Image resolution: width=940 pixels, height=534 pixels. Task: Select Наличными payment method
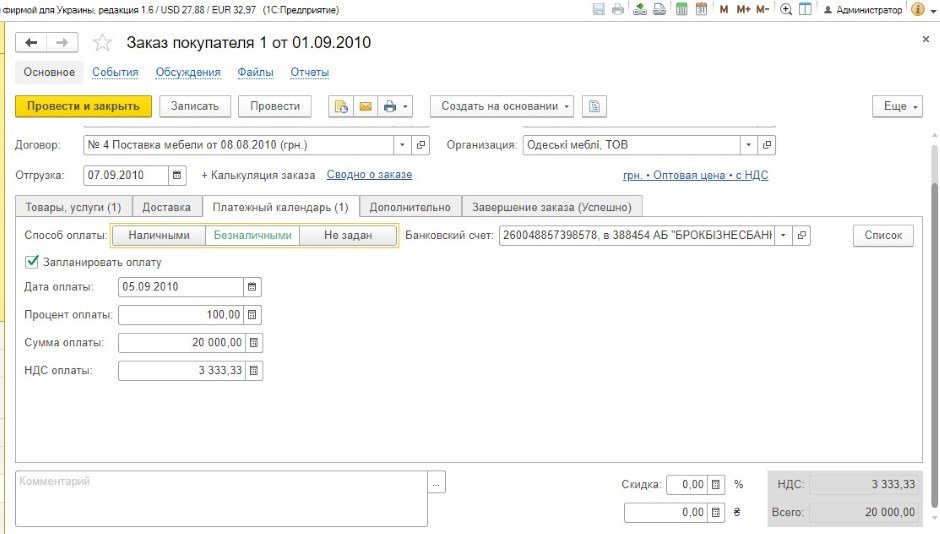(x=158, y=236)
